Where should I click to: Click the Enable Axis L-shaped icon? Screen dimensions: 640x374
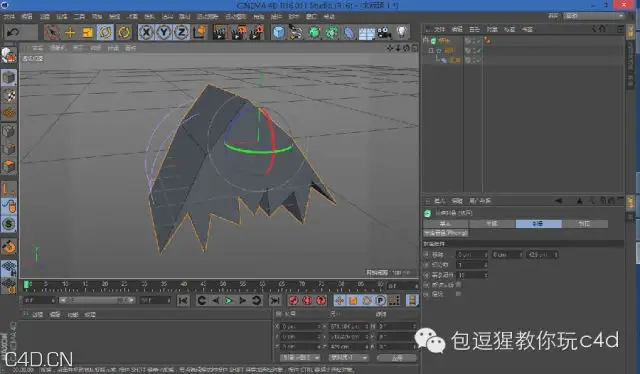click(9, 189)
